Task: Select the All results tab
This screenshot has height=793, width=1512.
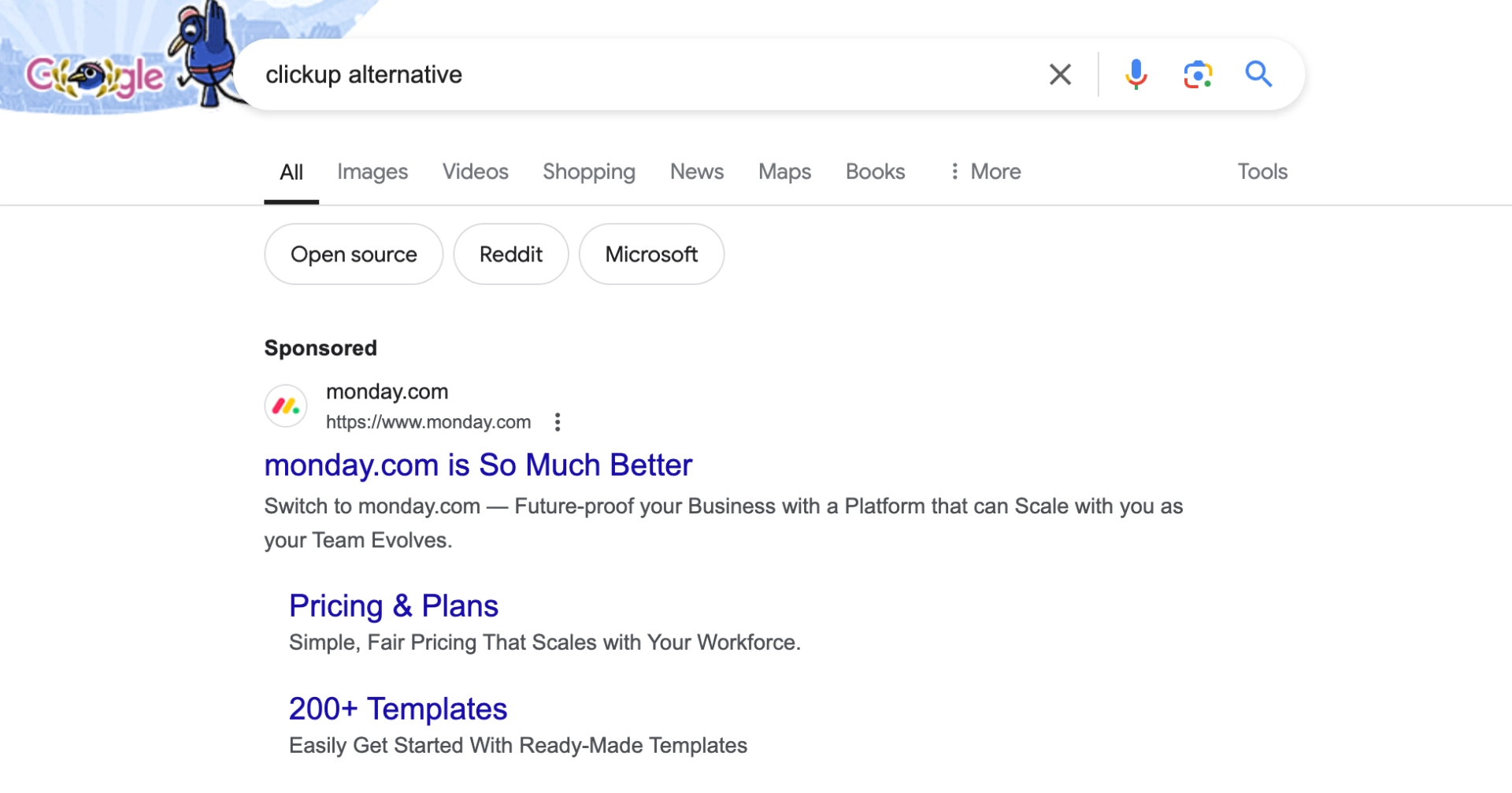Action: tap(291, 172)
